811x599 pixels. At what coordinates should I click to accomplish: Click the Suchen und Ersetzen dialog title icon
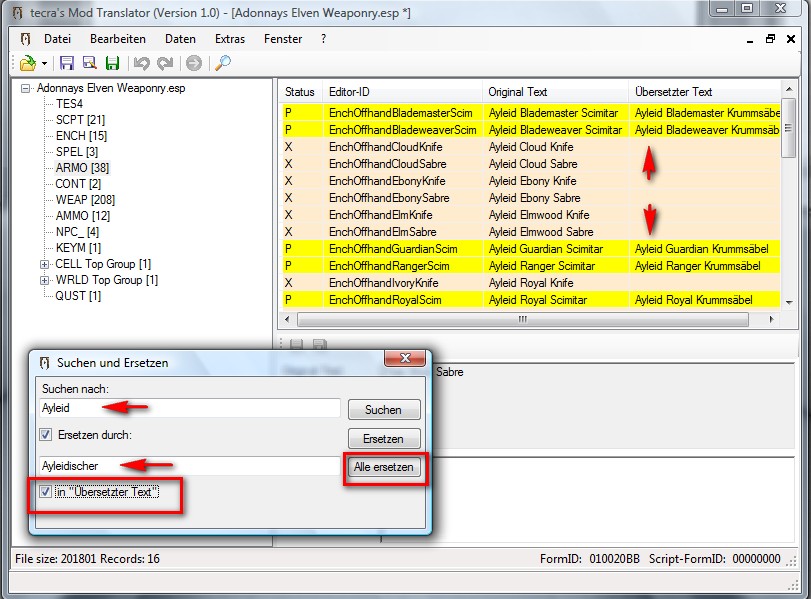(44, 363)
